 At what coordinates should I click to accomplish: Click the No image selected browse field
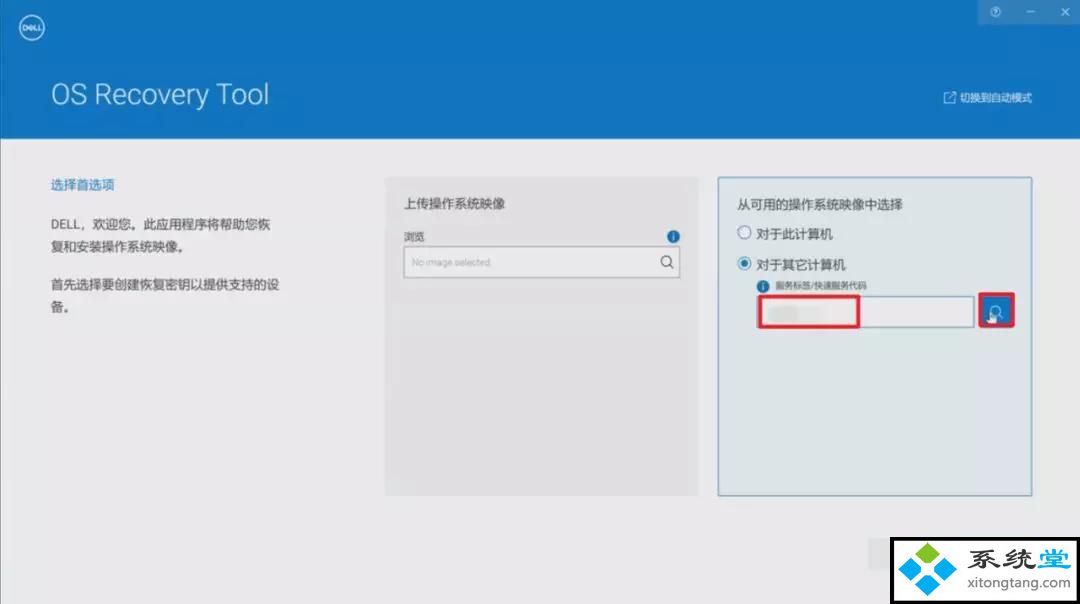click(541, 262)
